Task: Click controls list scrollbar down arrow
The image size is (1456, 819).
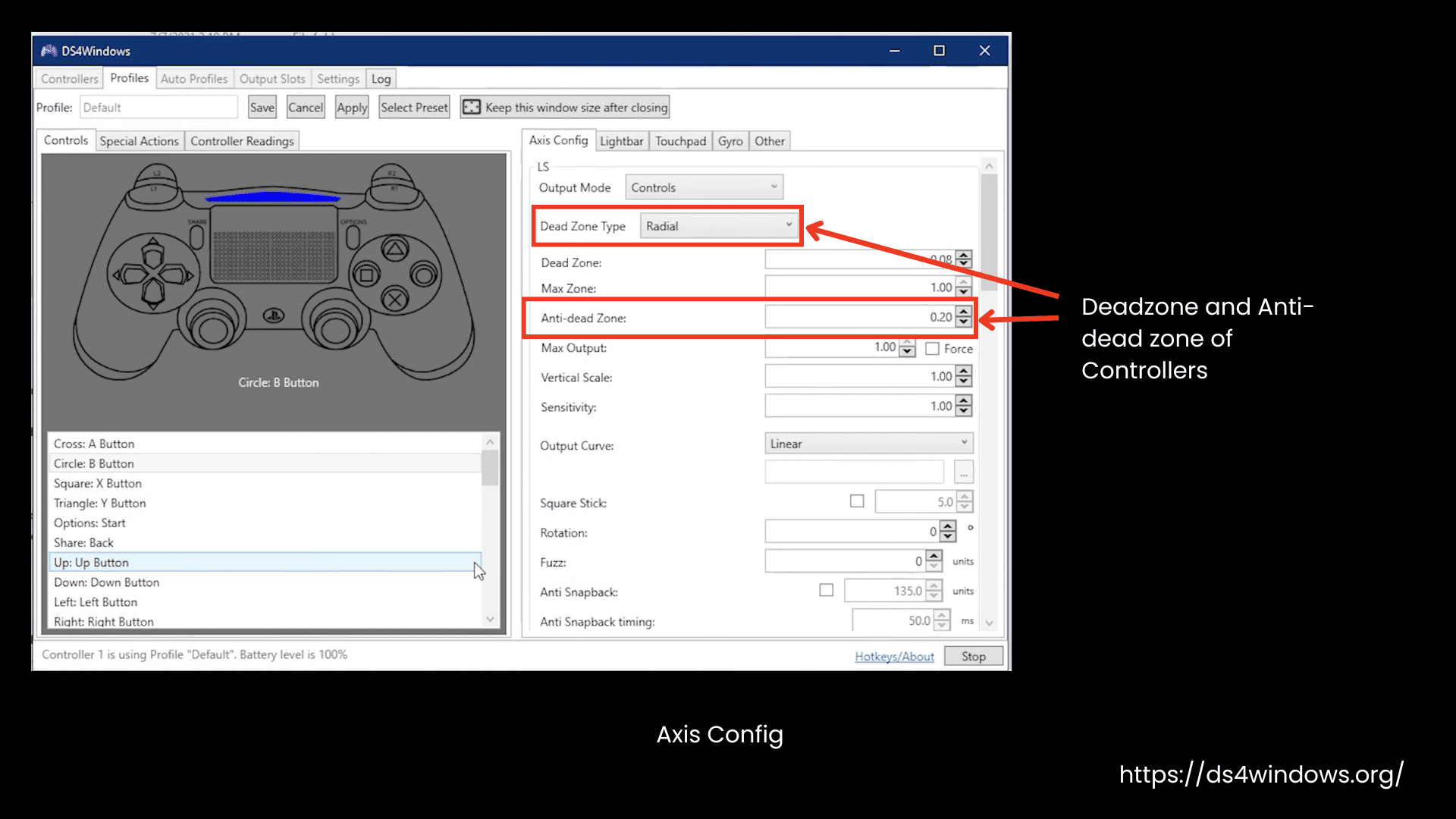Action: tap(490, 620)
